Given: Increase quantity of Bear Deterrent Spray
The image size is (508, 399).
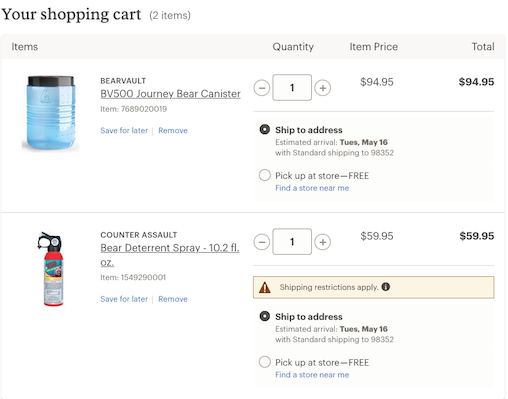Looking at the screenshot, I should click(x=323, y=242).
